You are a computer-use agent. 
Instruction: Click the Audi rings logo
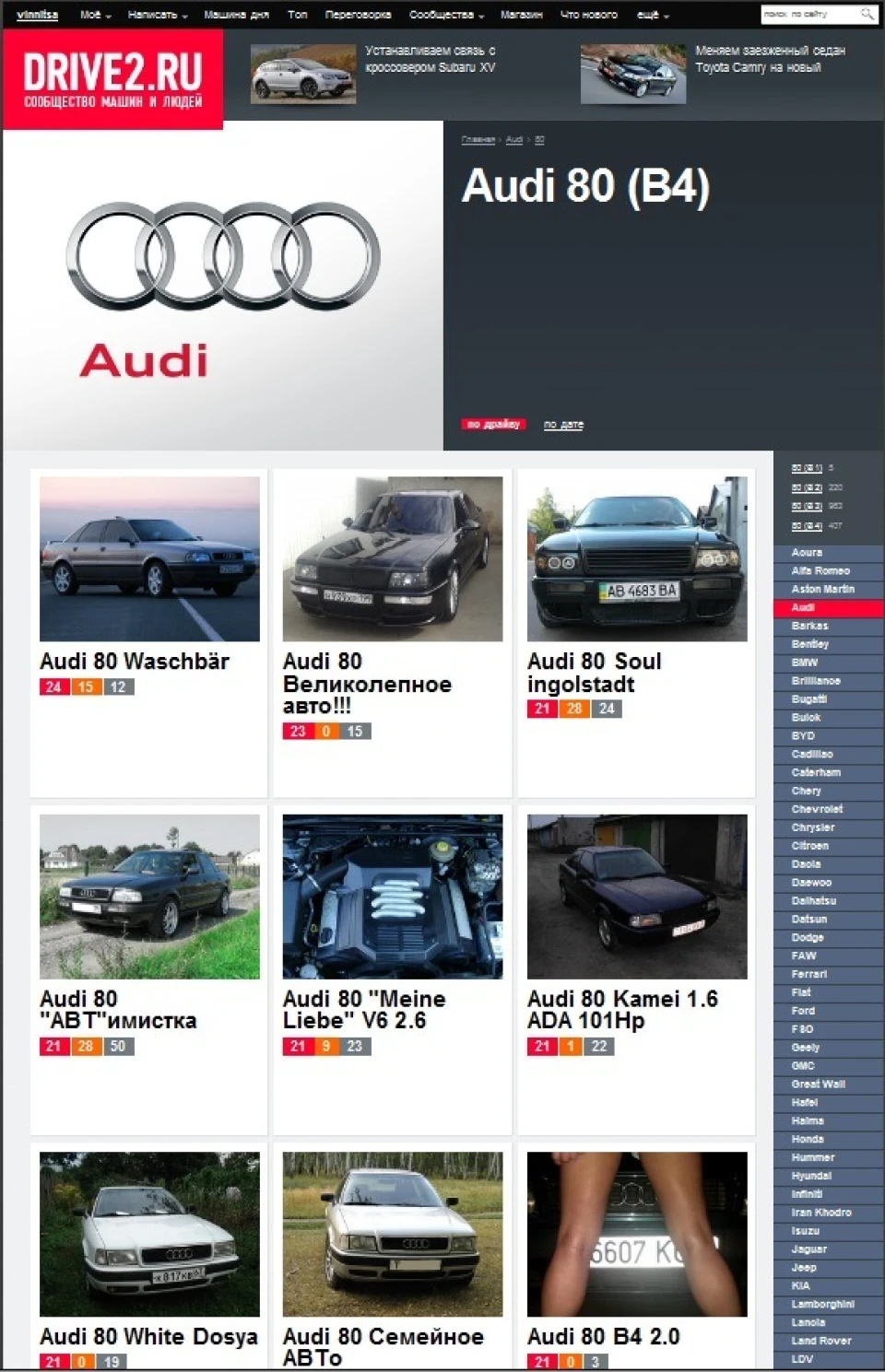pyautogui.click(x=223, y=256)
